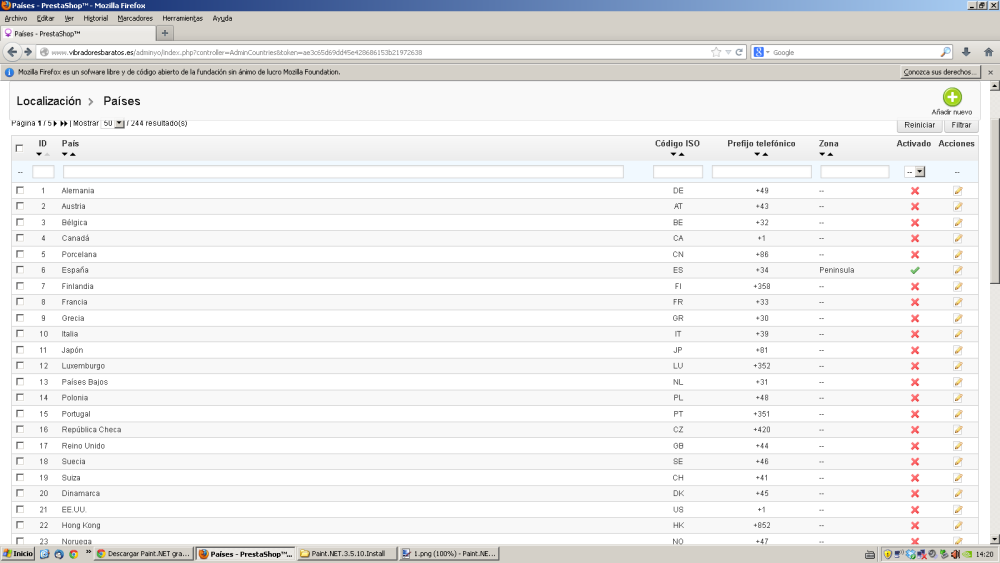Click the ID filter input field
The height and width of the screenshot is (563, 1000).
[x=43, y=172]
